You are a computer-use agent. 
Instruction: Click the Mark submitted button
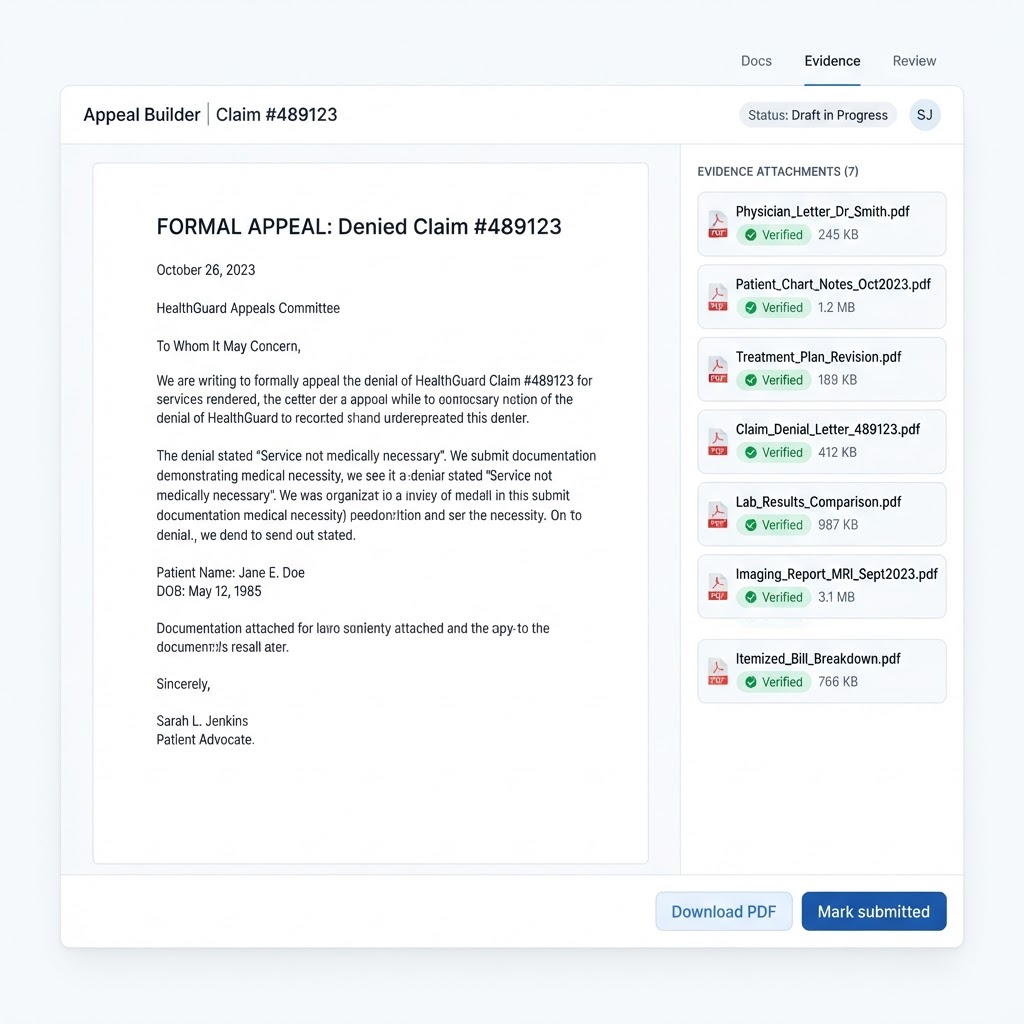[x=874, y=911]
